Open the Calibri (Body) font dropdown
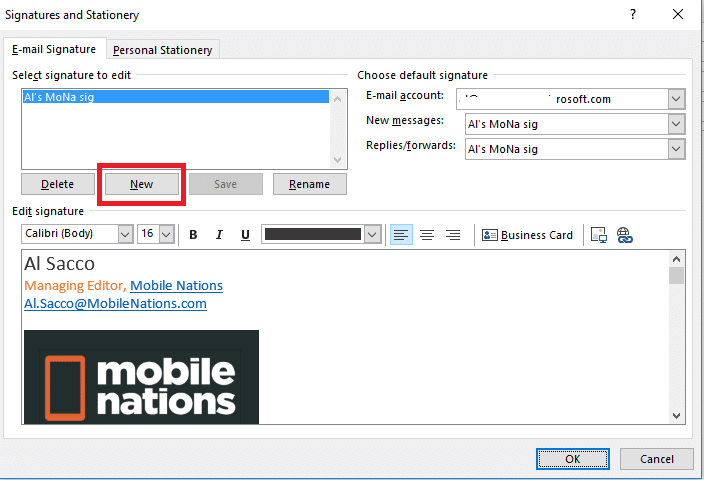This screenshot has width=704, height=480. pos(125,234)
